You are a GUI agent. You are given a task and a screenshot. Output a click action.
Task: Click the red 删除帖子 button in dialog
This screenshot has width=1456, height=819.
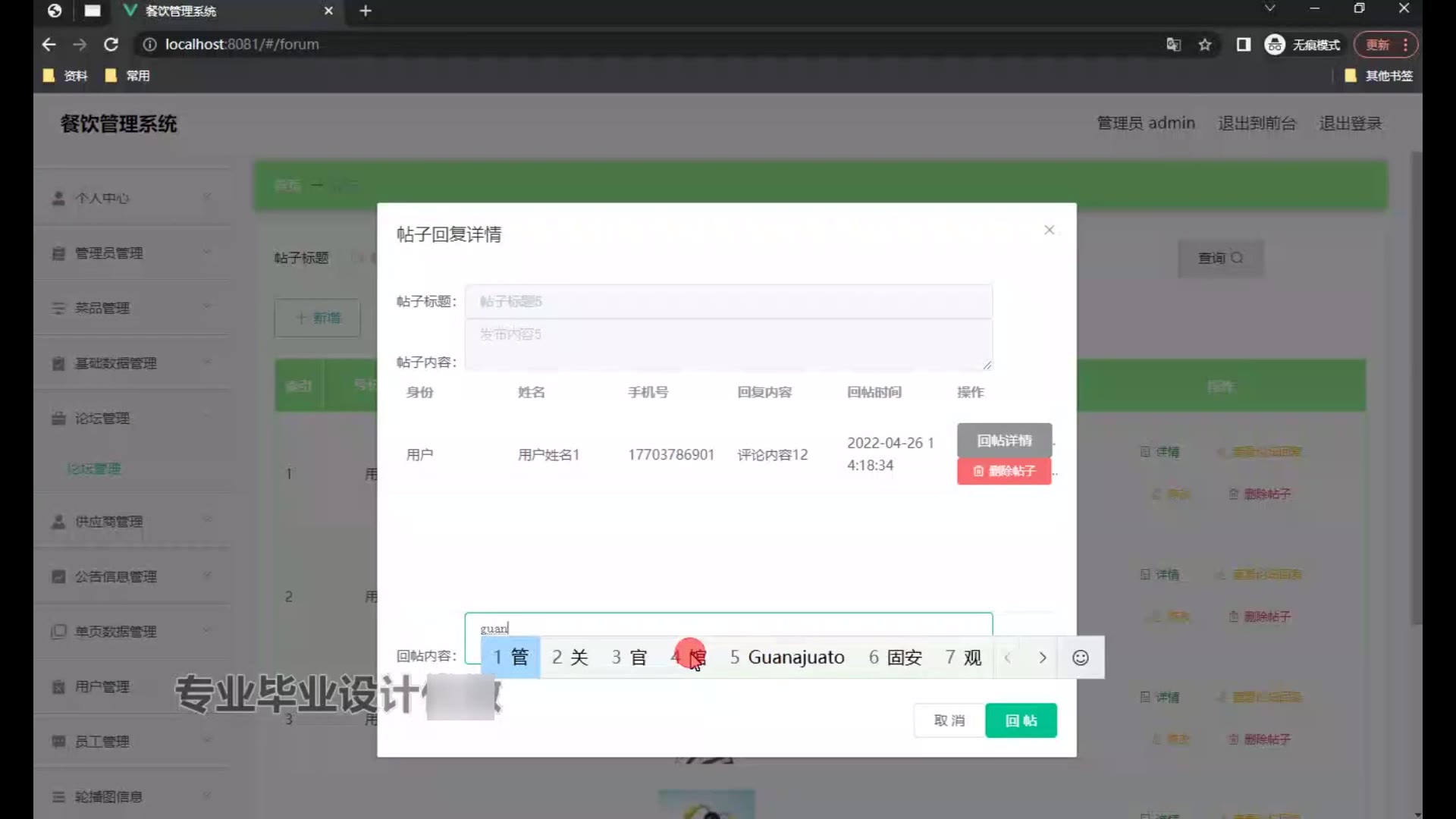(x=1004, y=471)
